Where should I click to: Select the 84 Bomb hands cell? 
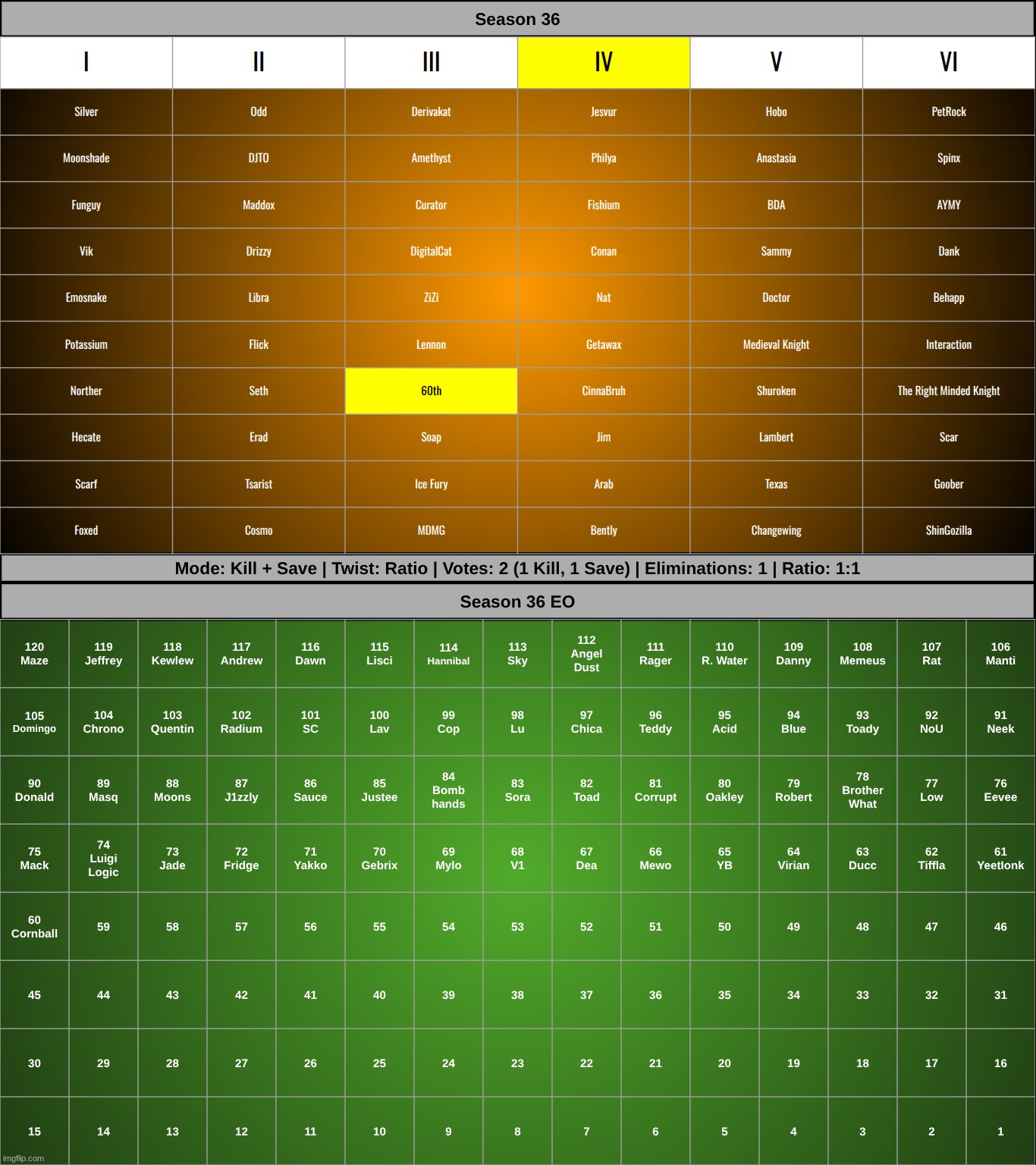(448, 790)
